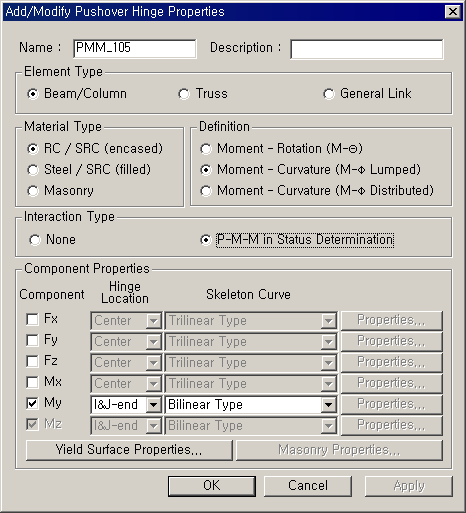The width and height of the screenshot is (466, 513).
Task: Open Properties for My component
Action: click(x=392, y=404)
